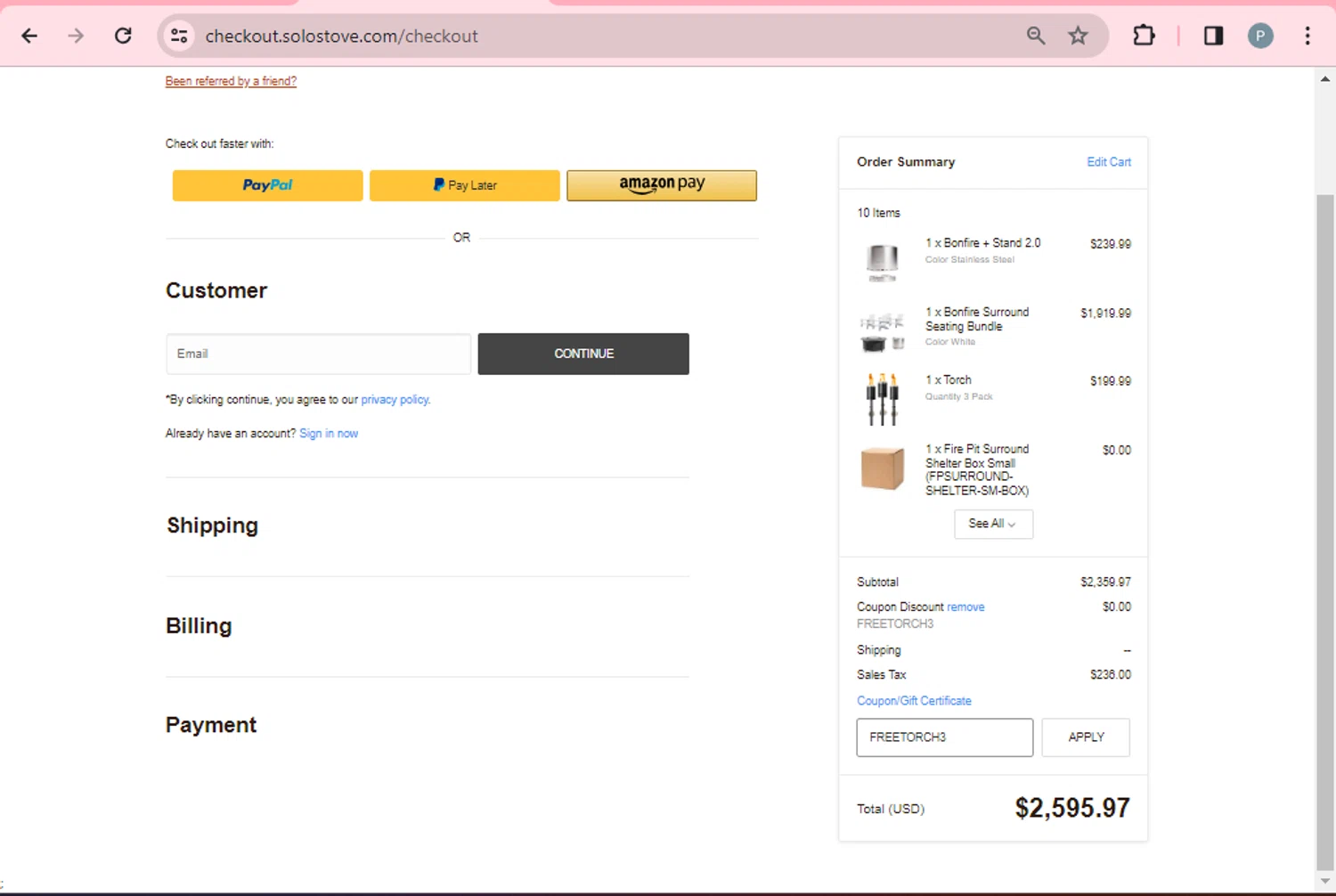This screenshot has height=896, width=1336.
Task: Click the browser back arrow
Action: [29, 36]
